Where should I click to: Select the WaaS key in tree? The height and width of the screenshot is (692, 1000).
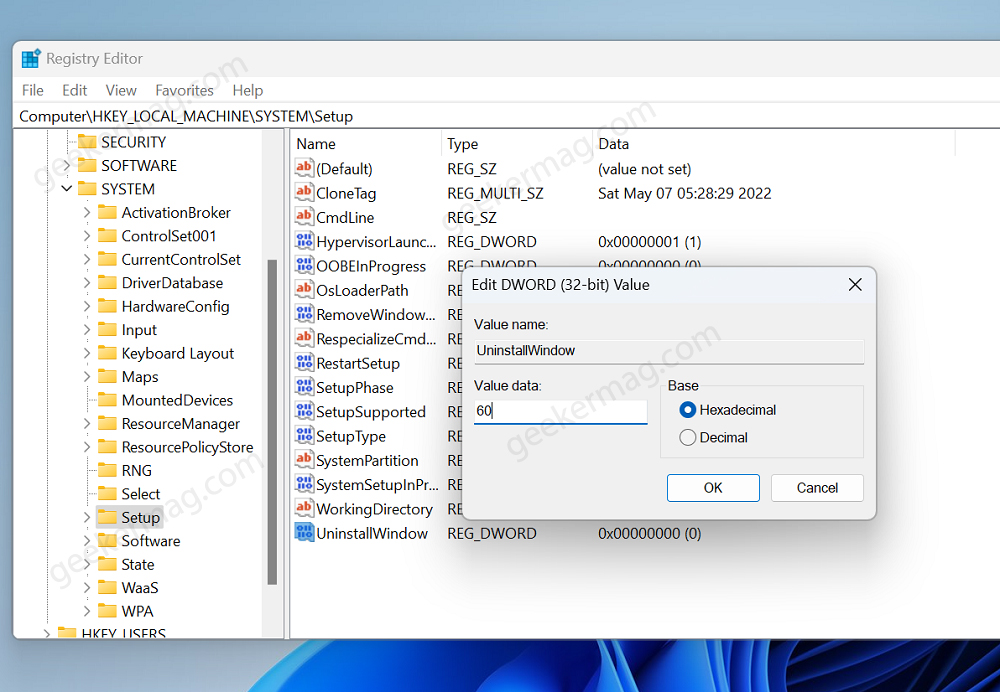click(140, 588)
